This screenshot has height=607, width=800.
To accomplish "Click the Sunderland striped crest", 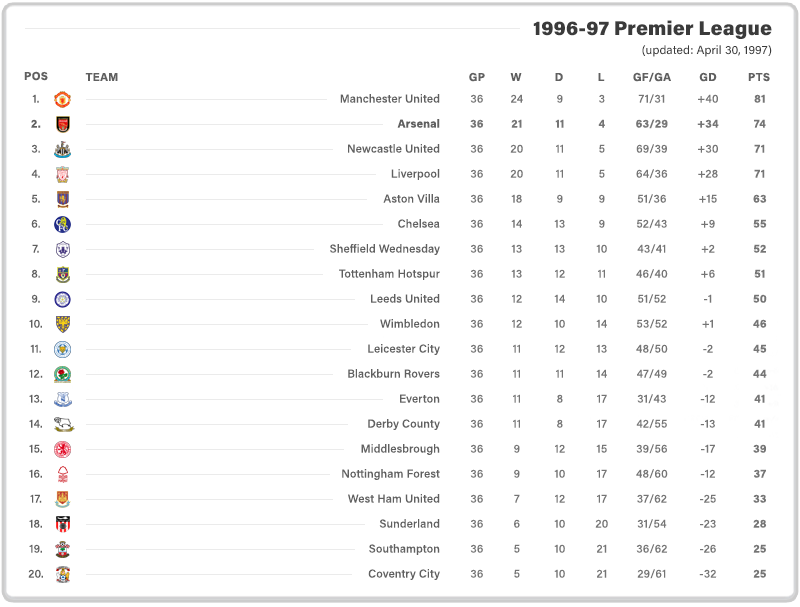I will pos(62,524).
